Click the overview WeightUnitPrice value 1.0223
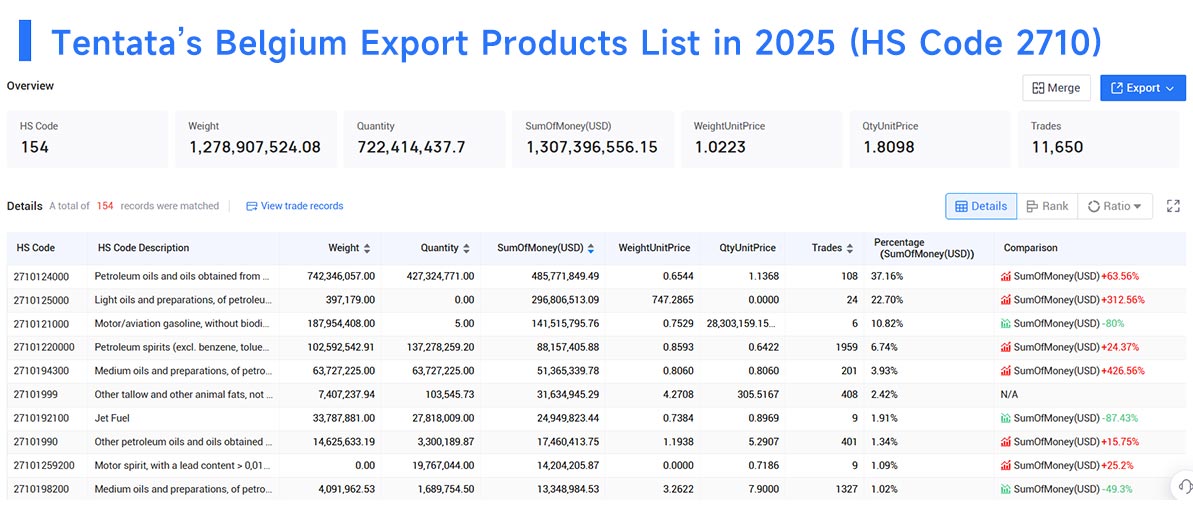 click(x=720, y=148)
